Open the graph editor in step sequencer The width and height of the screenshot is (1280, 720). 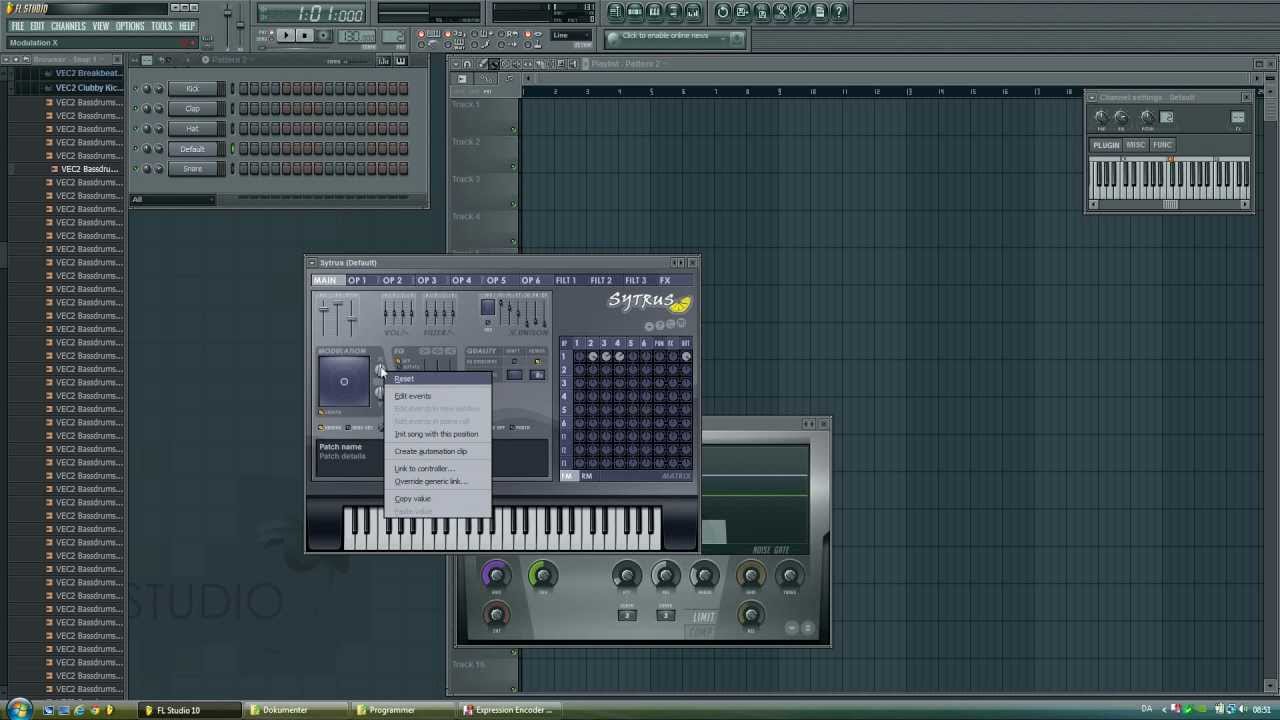(384, 61)
